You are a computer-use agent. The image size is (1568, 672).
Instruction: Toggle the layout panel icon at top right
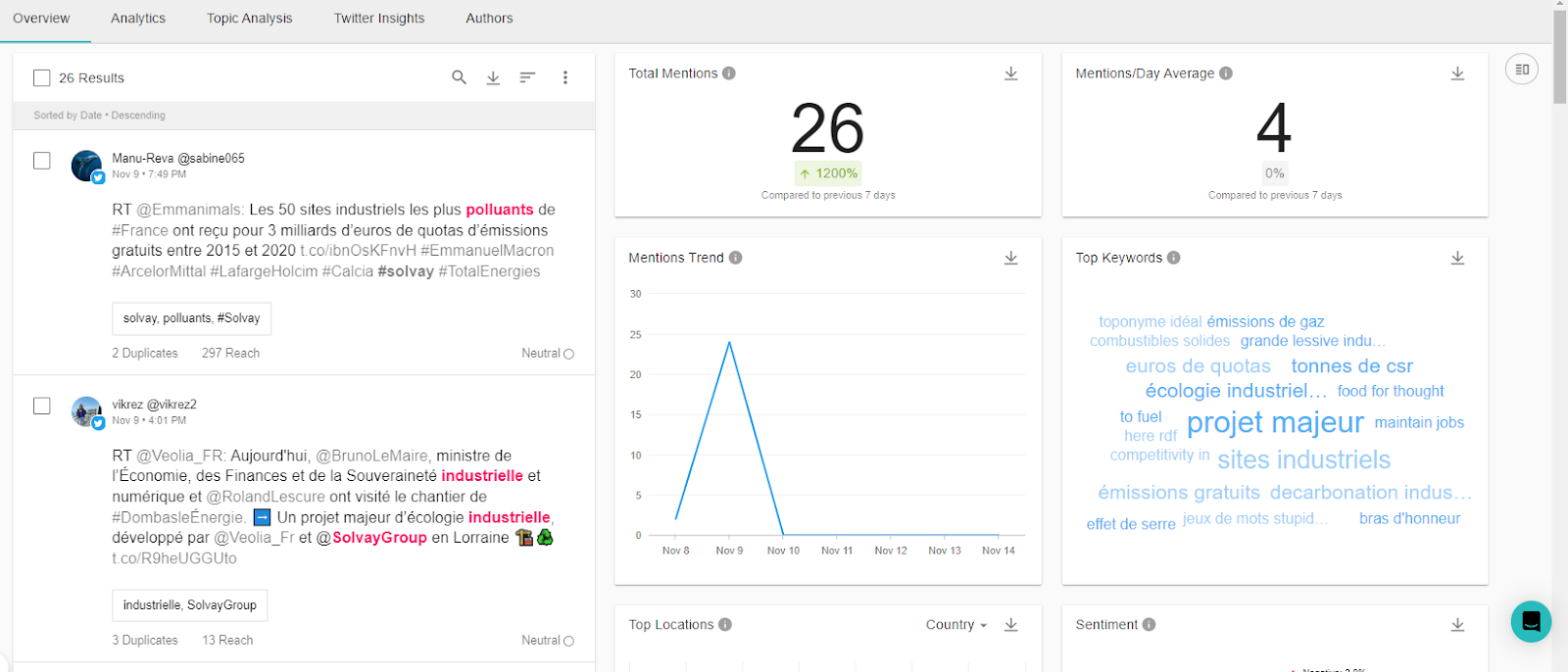1522,69
